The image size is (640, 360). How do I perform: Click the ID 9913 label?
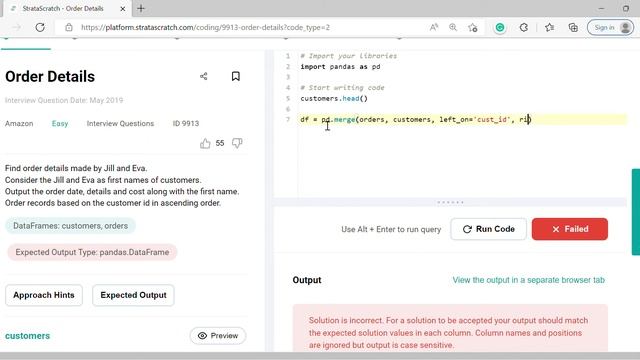(186, 123)
